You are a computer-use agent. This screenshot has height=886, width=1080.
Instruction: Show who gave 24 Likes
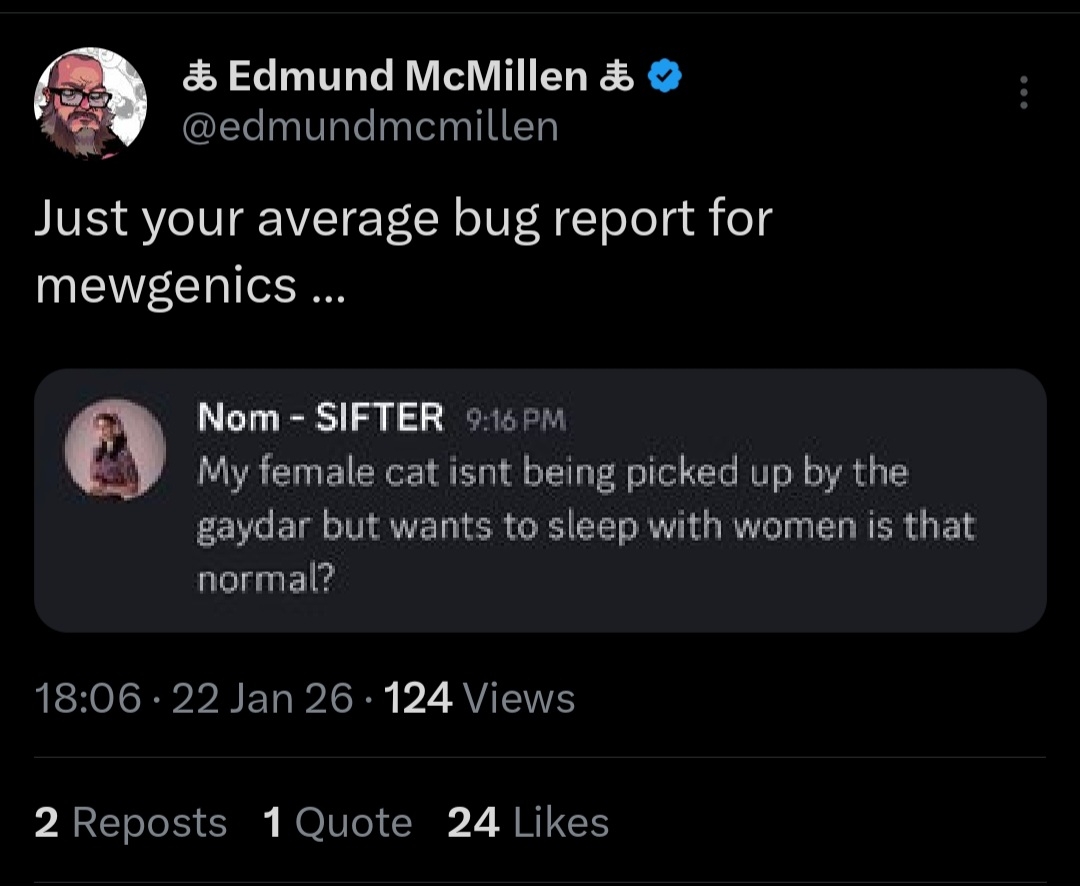tap(528, 823)
